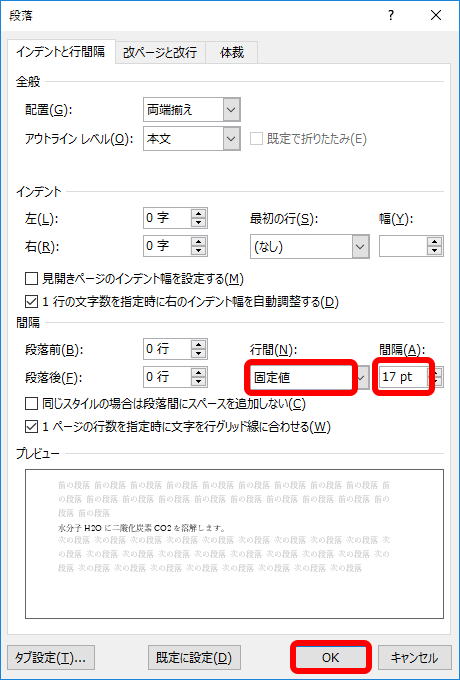Click the OK button
460x680 pixels.
[x=330, y=657]
